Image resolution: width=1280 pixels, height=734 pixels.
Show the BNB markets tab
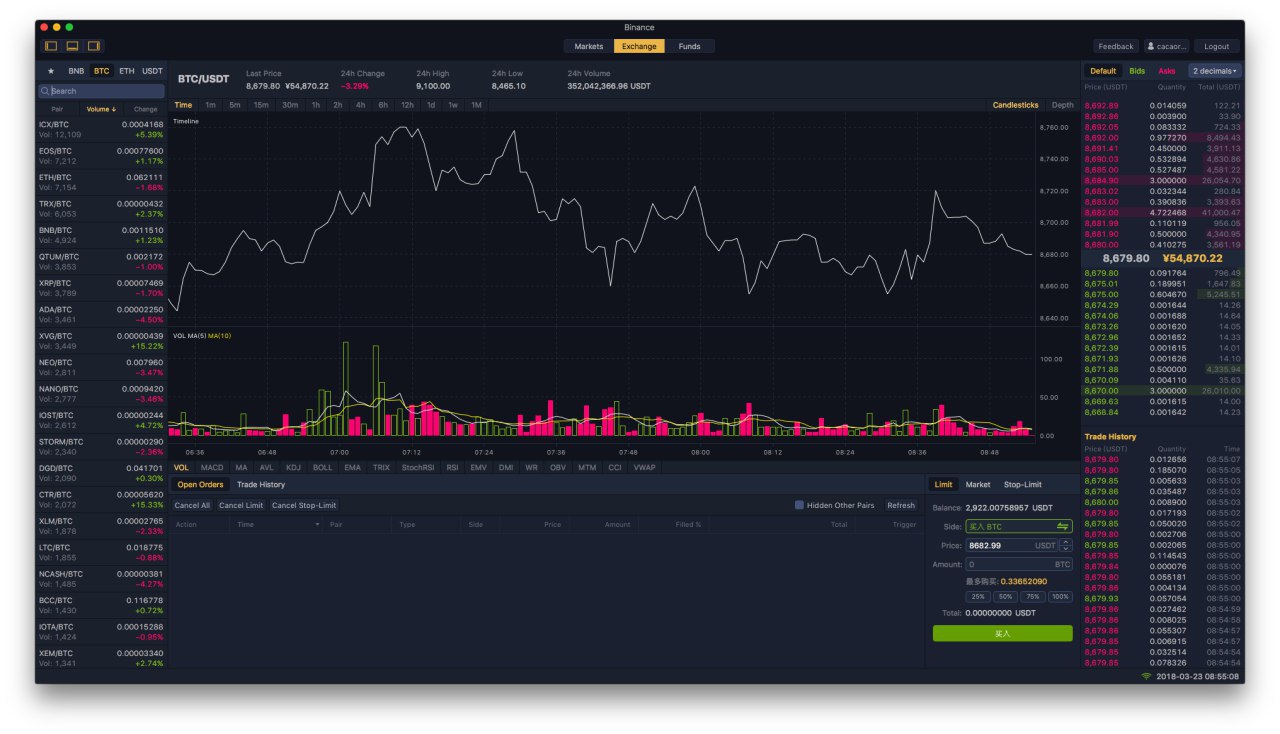76,71
